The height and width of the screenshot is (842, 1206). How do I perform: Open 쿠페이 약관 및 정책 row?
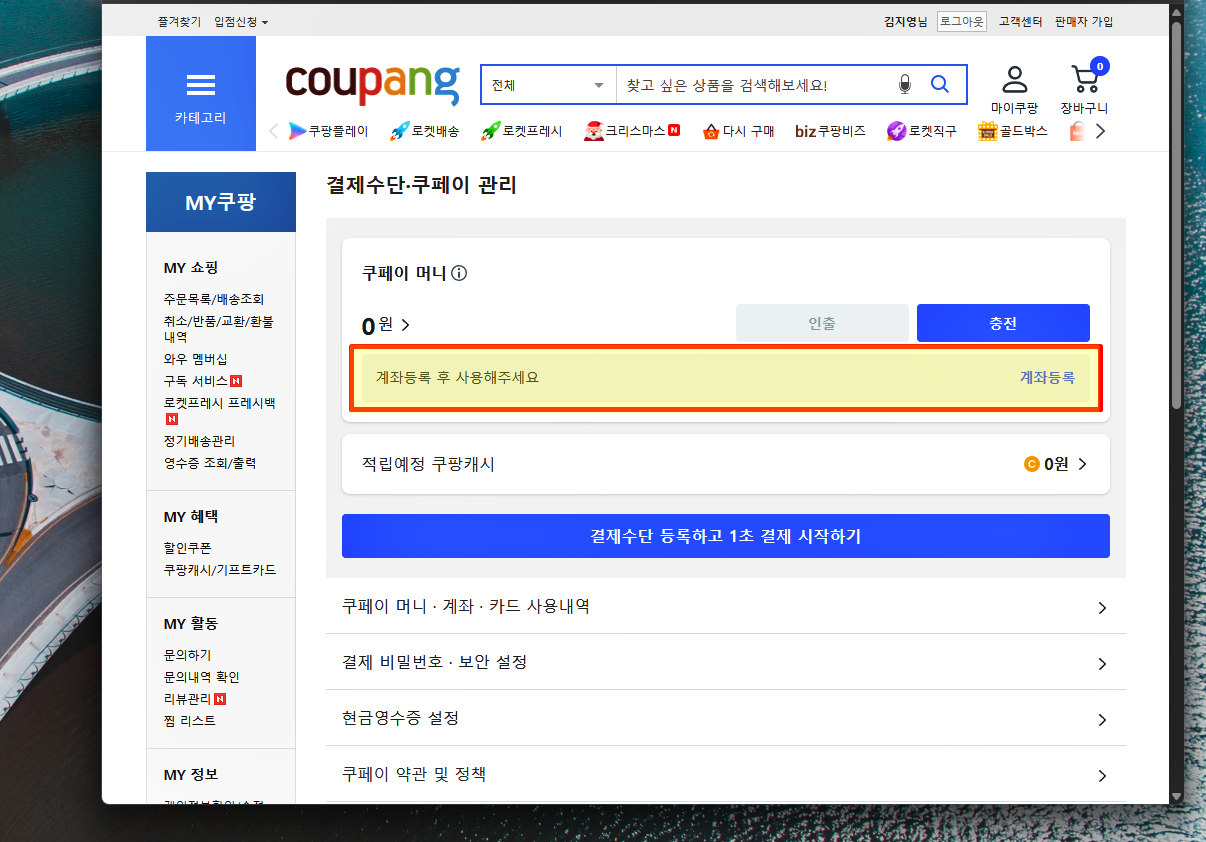[x=726, y=774]
